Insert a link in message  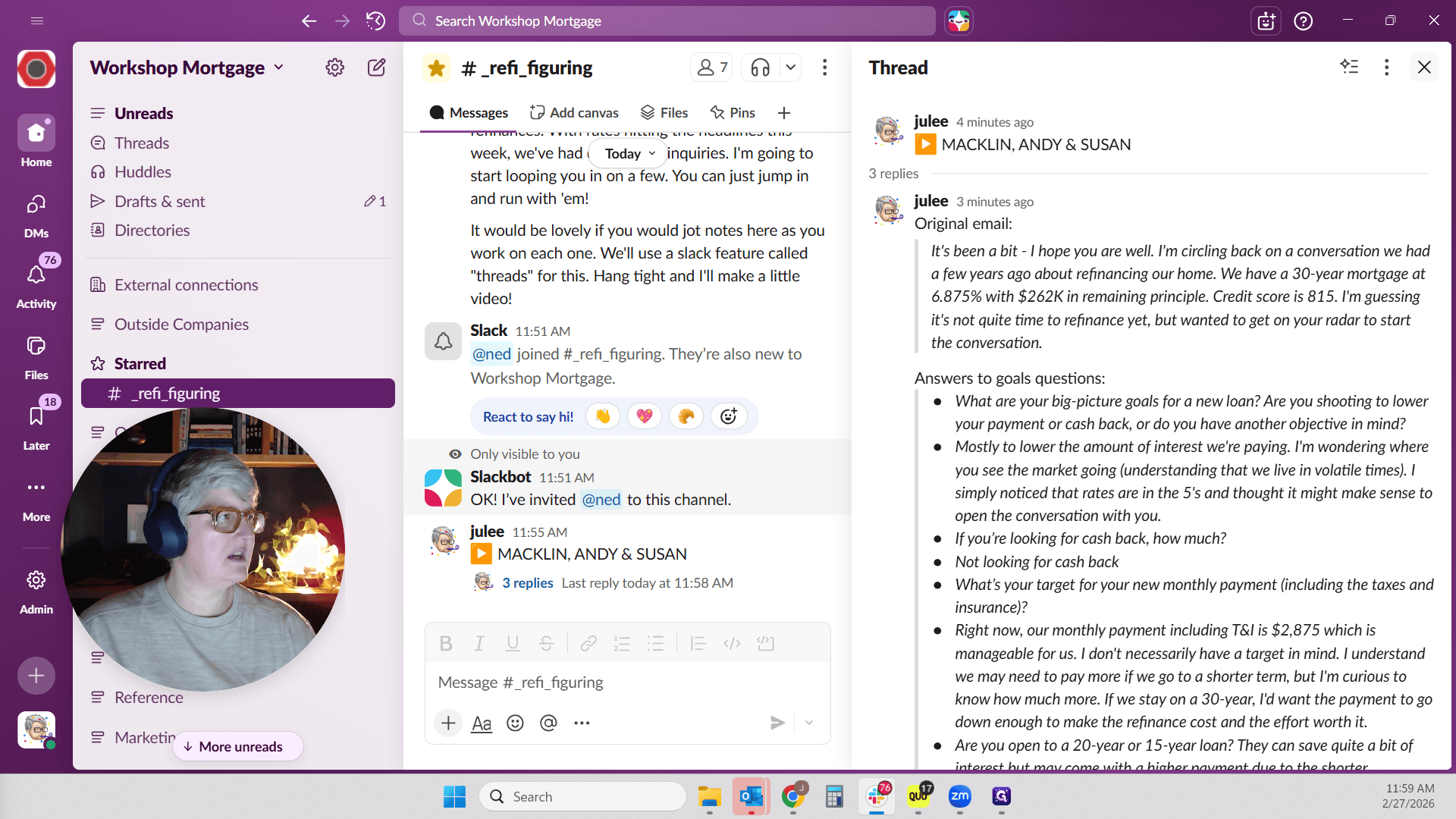pos(588,644)
